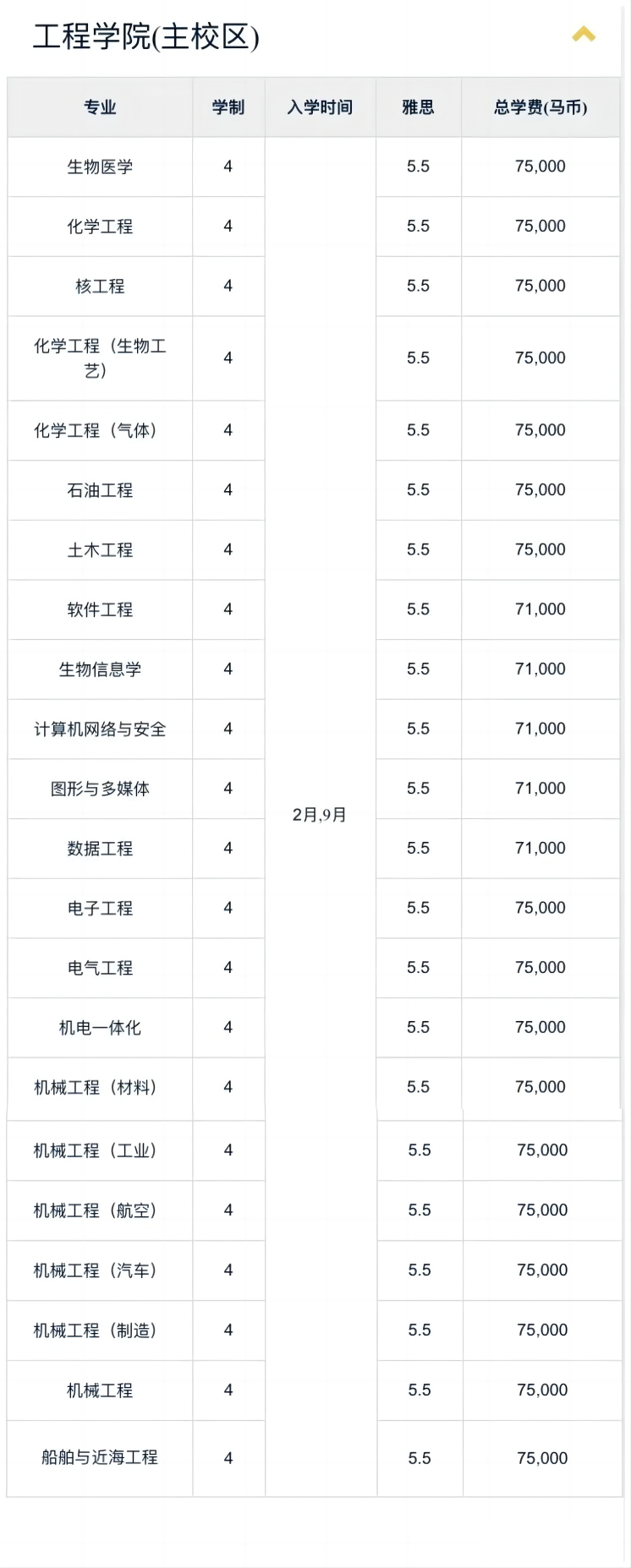Image resolution: width=631 pixels, height=1568 pixels.
Task: Click the 机电一体化 program name
Action: tap(100, 1028)
